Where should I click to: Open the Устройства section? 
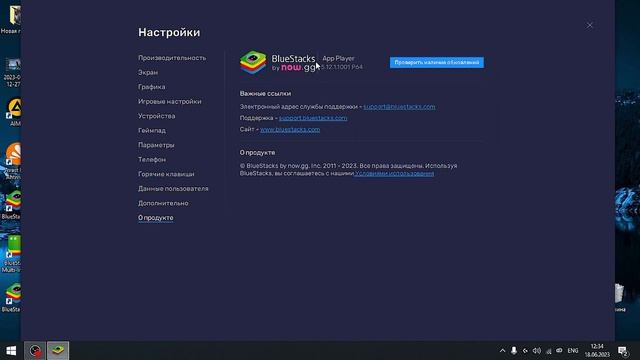pyautogui.click(x=156, y=116)
